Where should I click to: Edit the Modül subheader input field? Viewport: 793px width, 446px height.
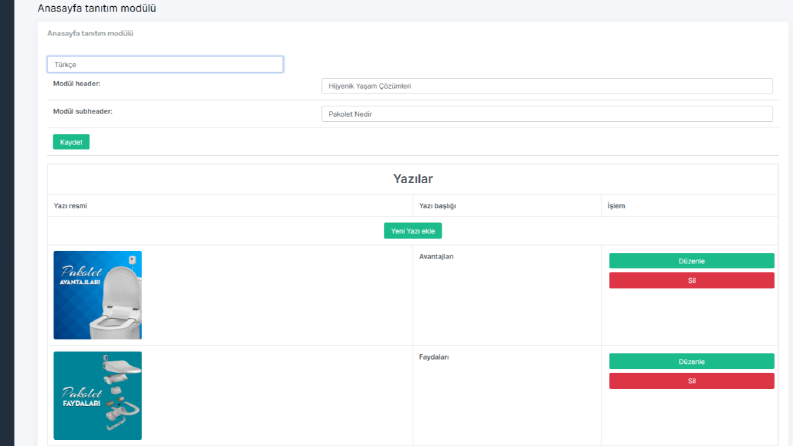(x=547, y=114)
